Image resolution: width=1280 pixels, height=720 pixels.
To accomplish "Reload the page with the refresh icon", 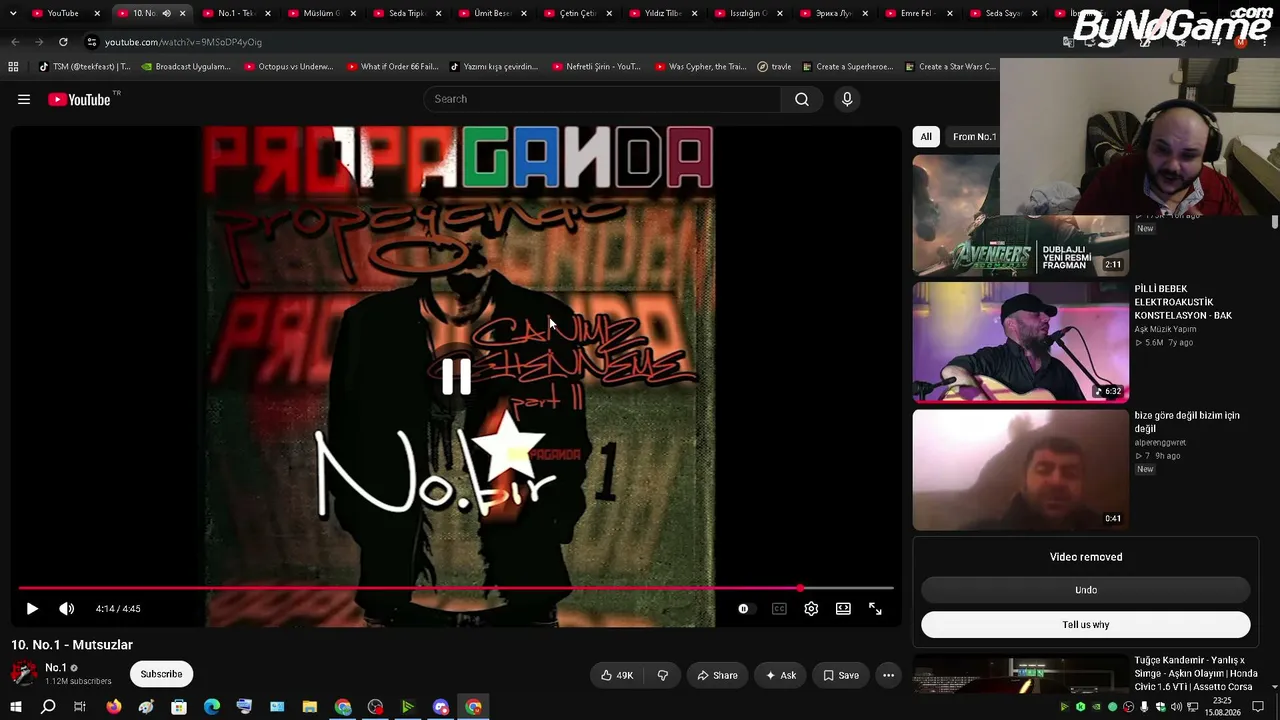I will pyautogui.click(x=63, y=42).
